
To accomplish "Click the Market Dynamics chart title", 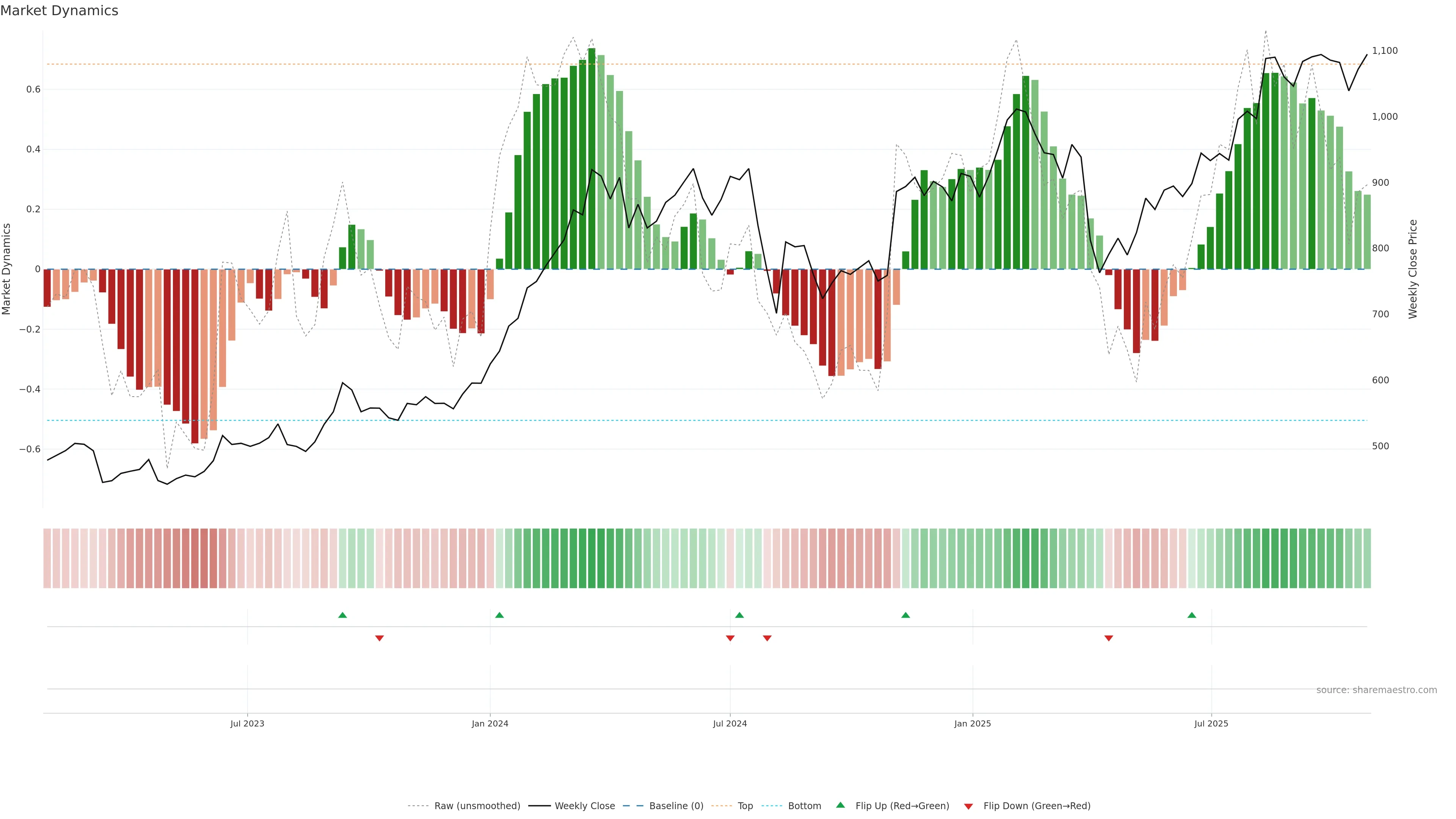I will (60, 11).
